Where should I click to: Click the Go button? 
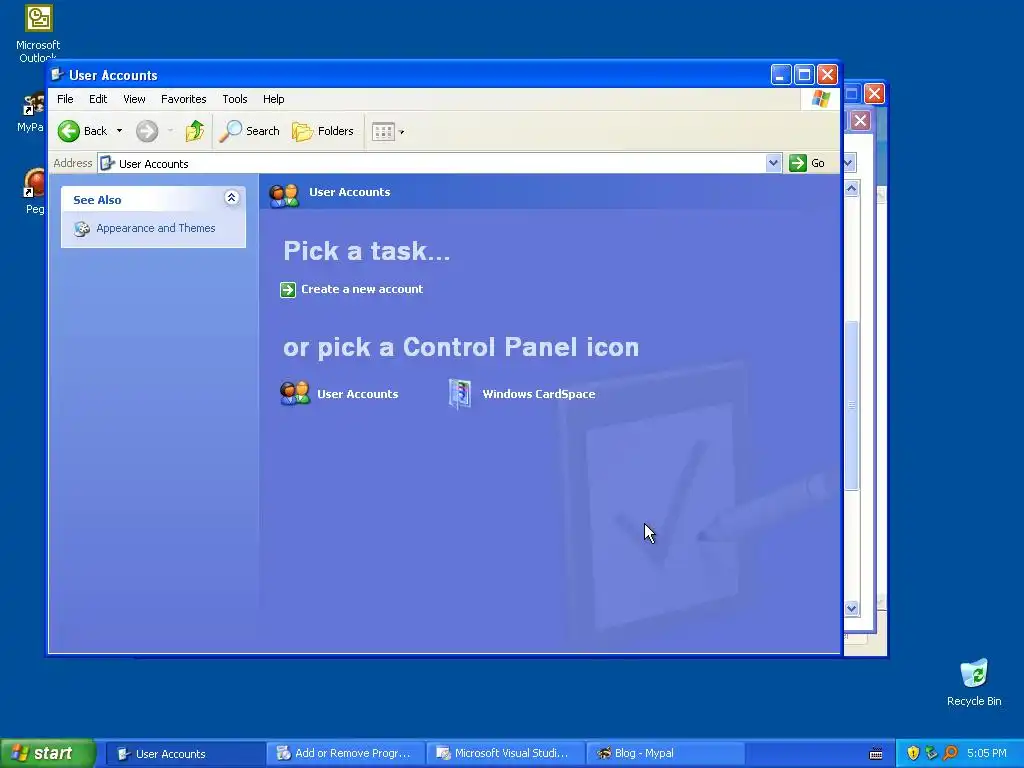(807, 163)
